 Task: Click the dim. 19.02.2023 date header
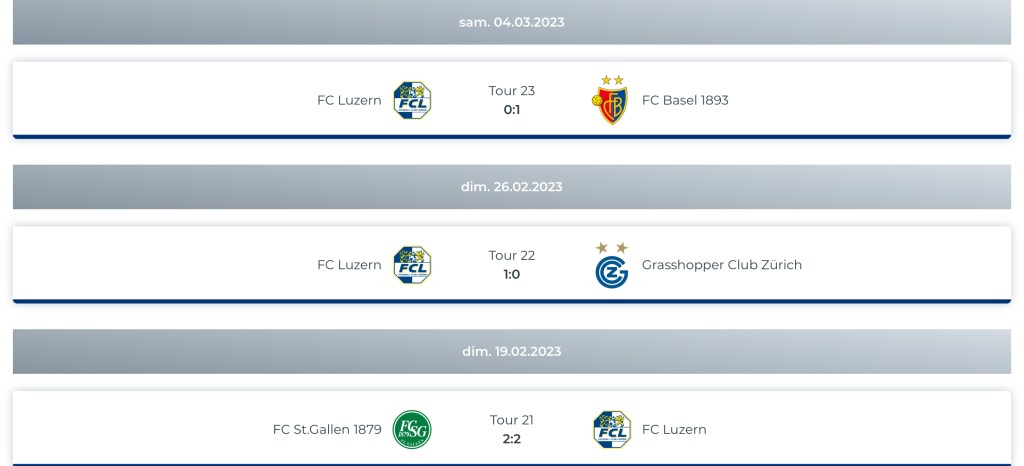click(512, 351)
